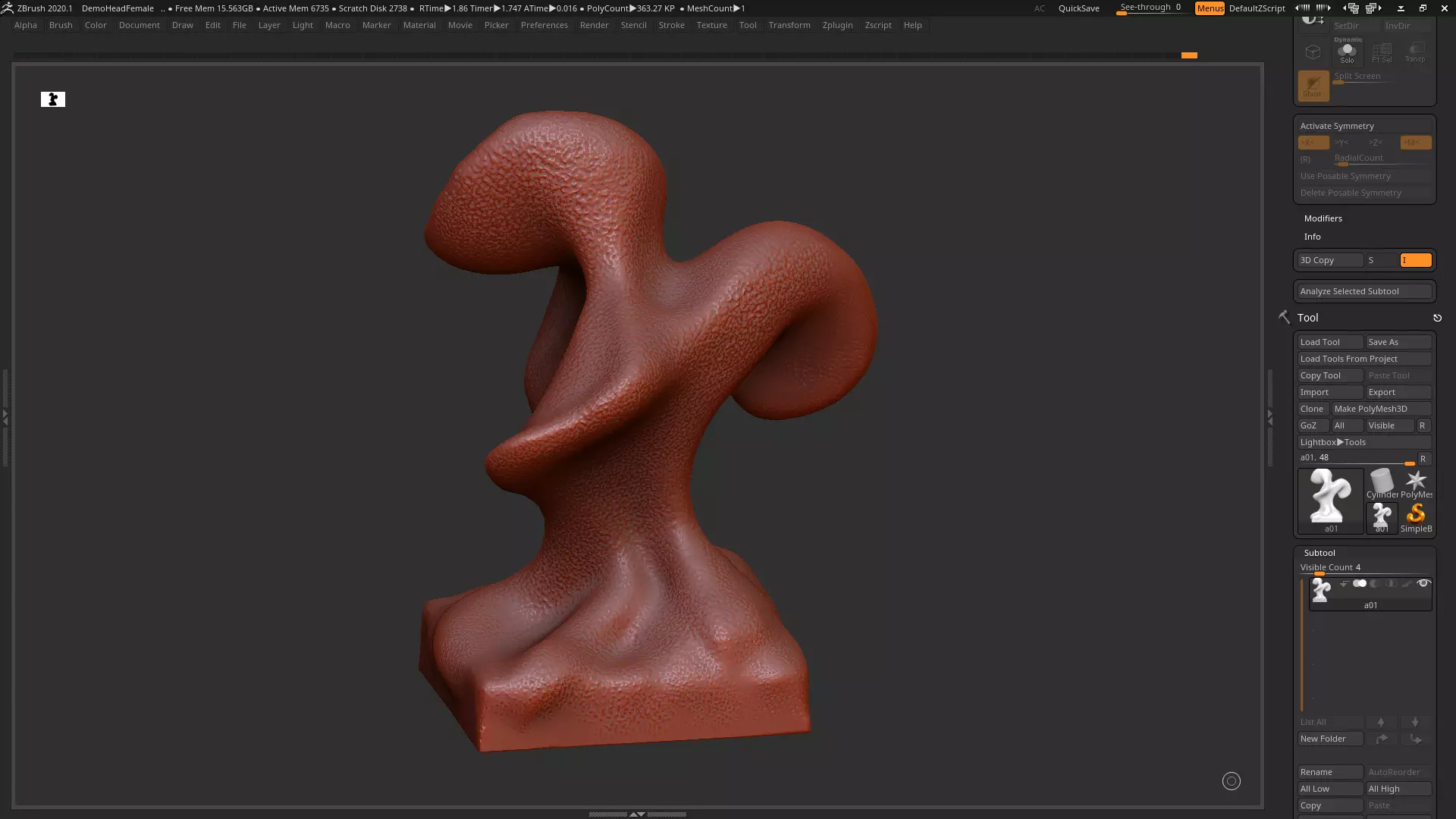Click subtool move-out-of-folder down-arrow icon

pos(1415,739)
